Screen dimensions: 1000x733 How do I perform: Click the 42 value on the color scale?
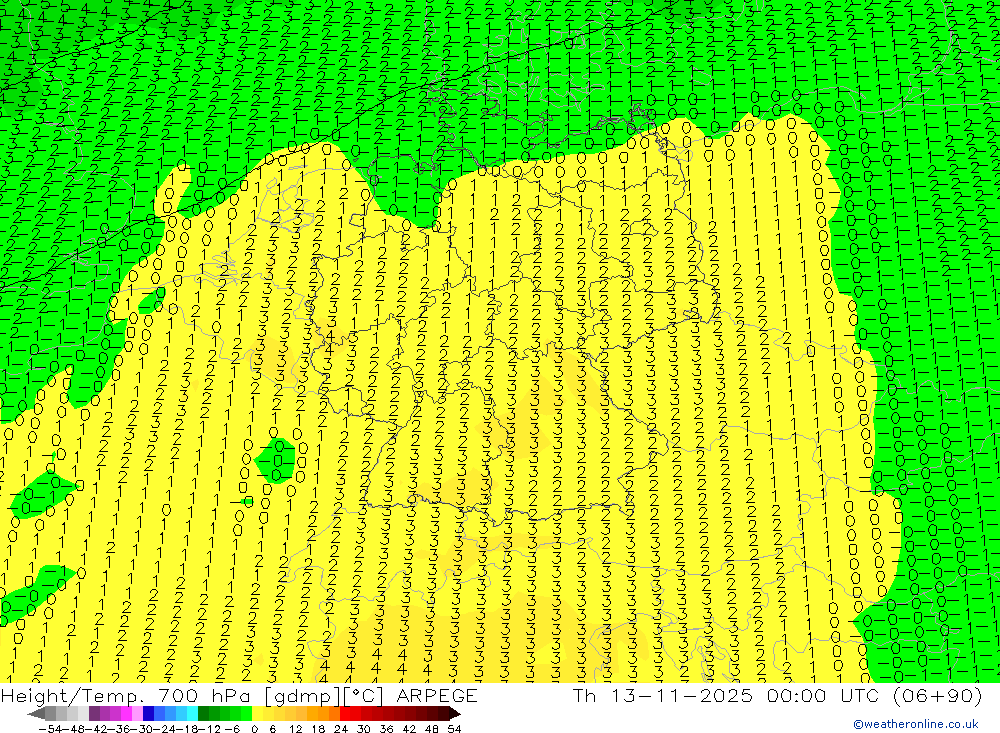409,729
